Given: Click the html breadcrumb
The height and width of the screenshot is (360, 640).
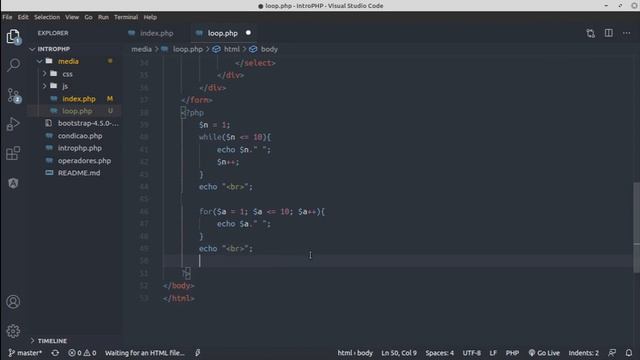Looking at the screenshot, I should [x=232, y=49].
